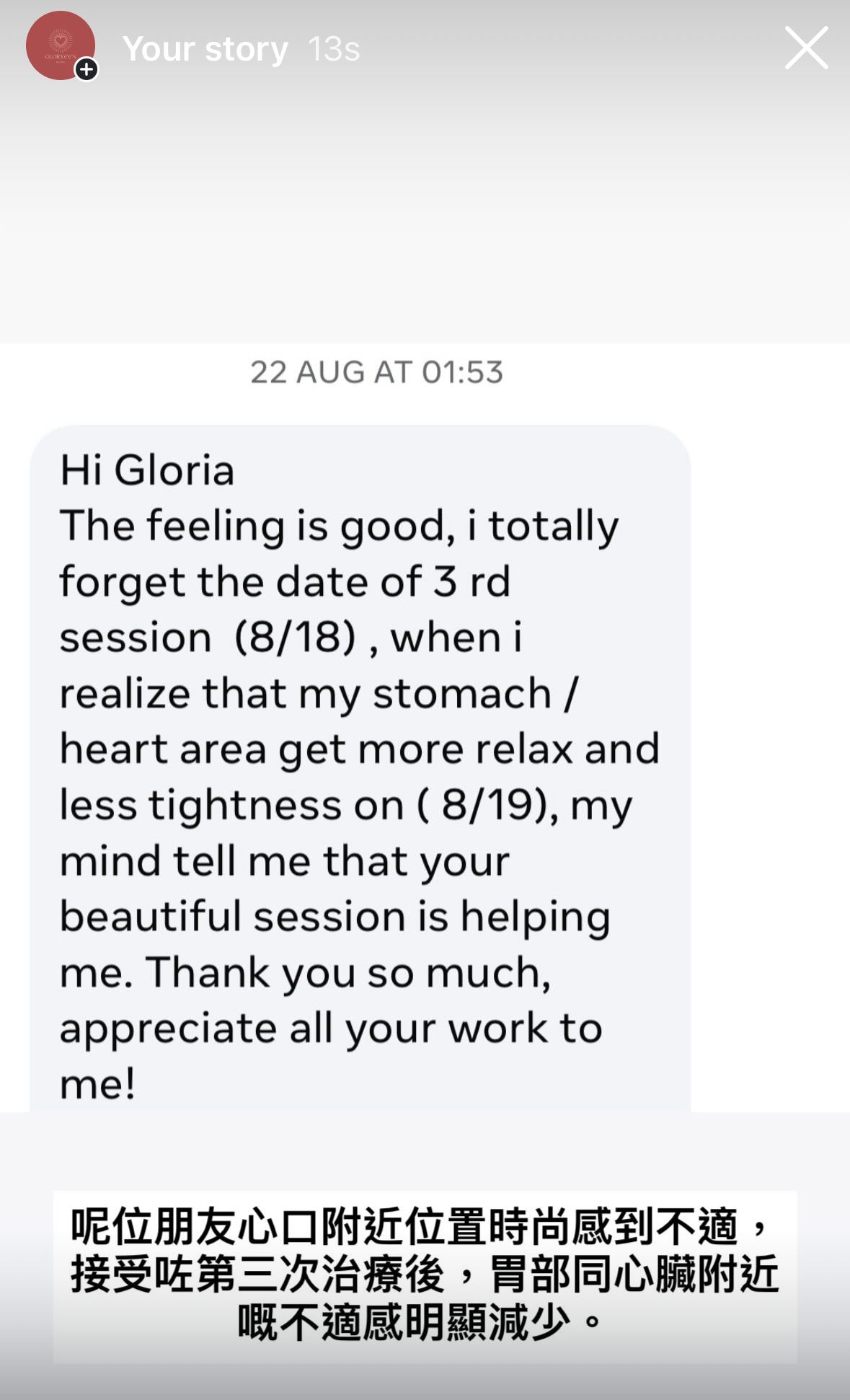Tap the red Gloryeen profile avatar

tap(59, 45)
